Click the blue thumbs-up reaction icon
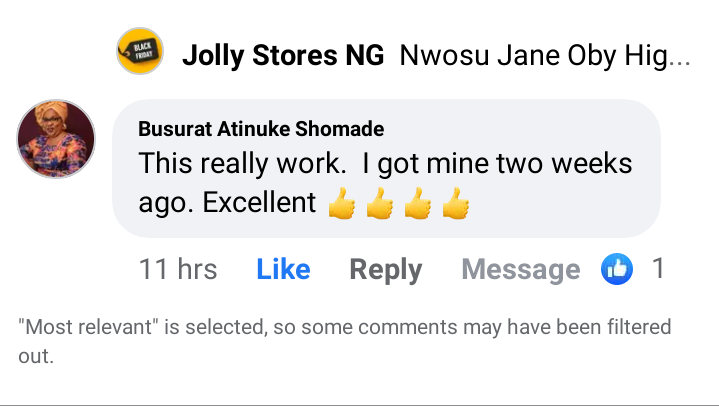Screen dimensions: 719x410 (x=617, y=268)
